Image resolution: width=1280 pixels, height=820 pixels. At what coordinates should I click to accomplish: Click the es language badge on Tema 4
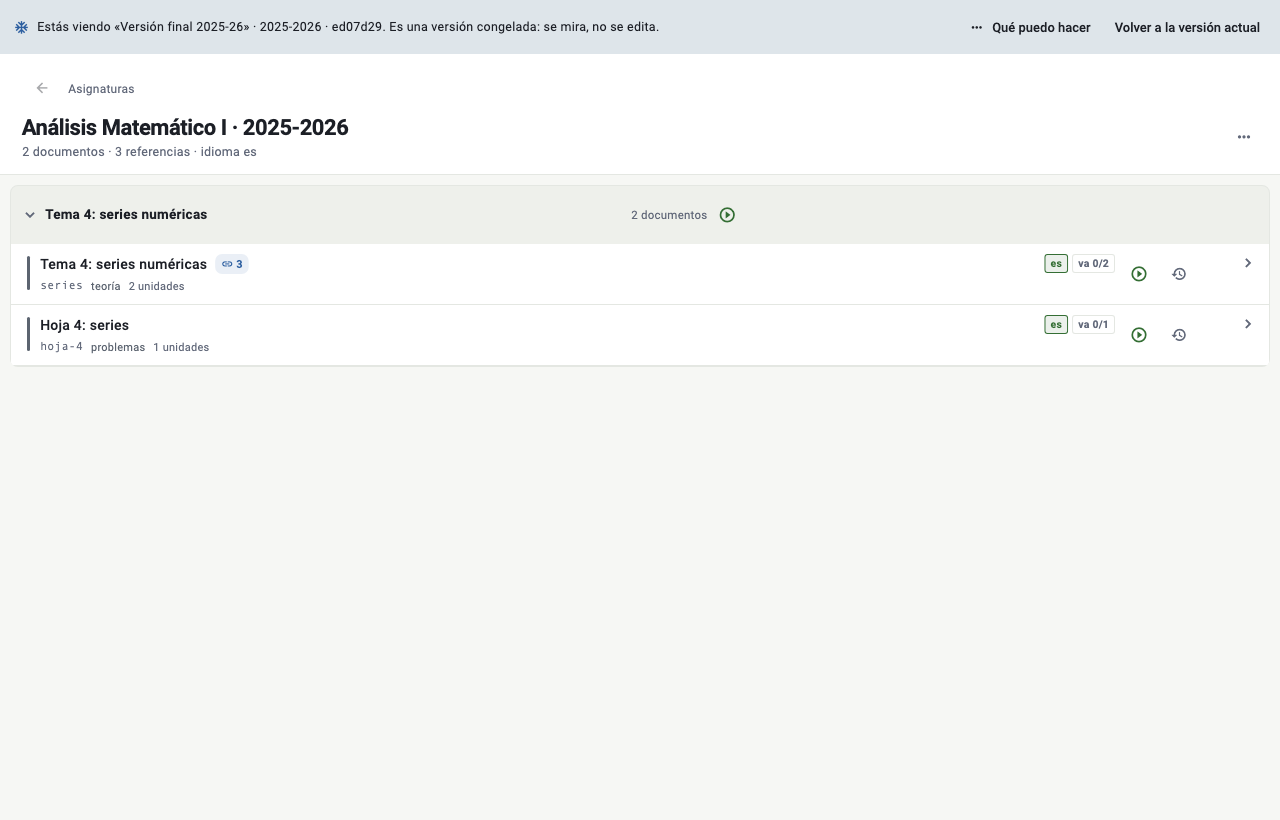point(1056,264)
